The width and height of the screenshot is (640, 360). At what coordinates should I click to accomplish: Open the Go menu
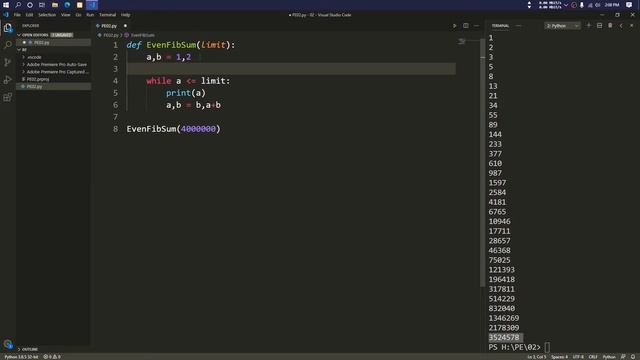pyautogui.click(x=78, y=15)
